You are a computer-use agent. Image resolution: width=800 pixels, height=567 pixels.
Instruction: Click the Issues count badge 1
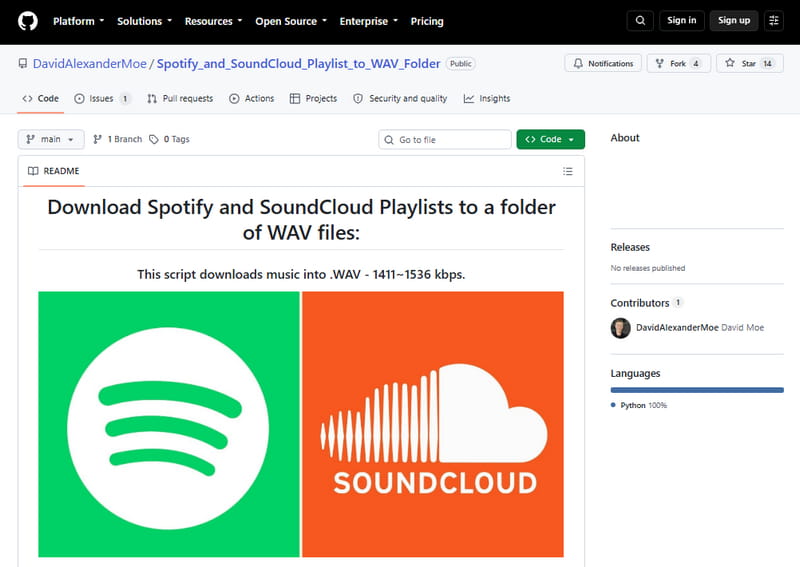(125, 98)
